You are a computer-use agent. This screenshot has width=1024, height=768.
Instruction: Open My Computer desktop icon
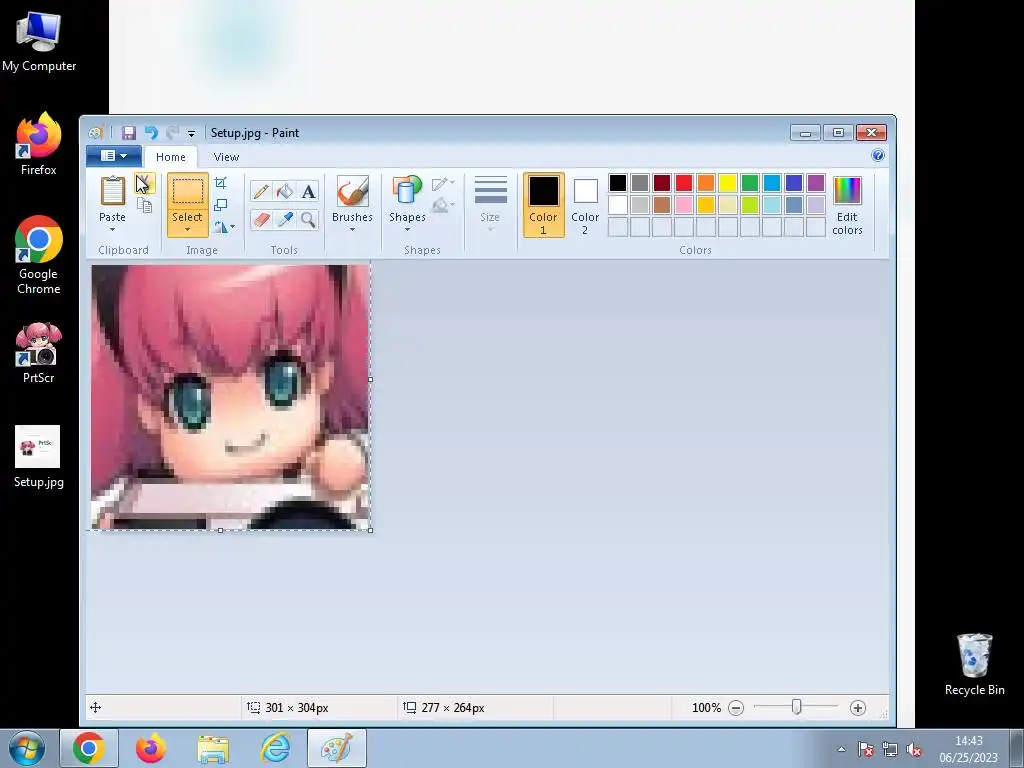click(39, 40)
